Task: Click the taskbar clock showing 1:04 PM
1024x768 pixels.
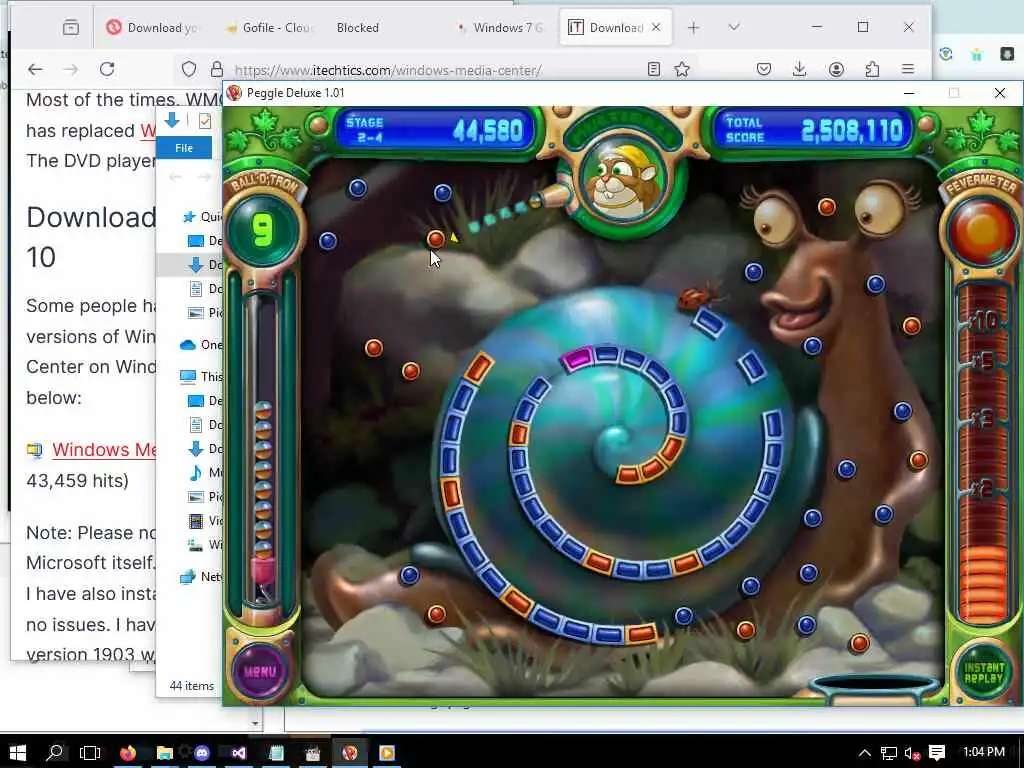Action: (984, 753)
